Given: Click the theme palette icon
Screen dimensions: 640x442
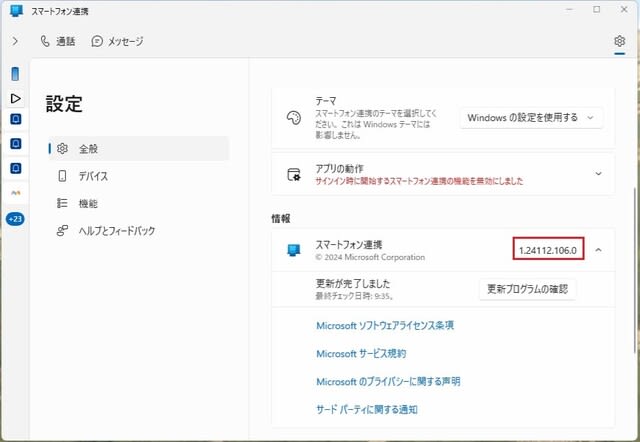Looking at the screenshot, I should pos(294,118).
